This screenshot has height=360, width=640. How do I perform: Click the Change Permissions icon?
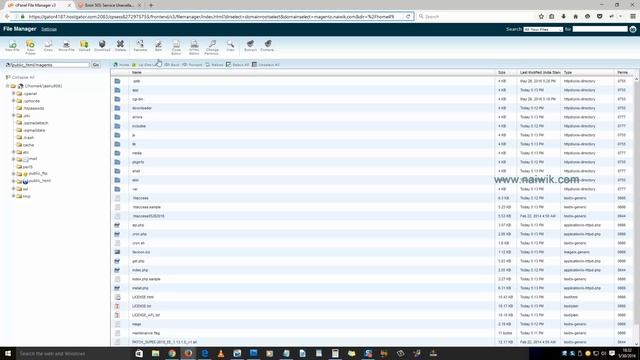212,47
